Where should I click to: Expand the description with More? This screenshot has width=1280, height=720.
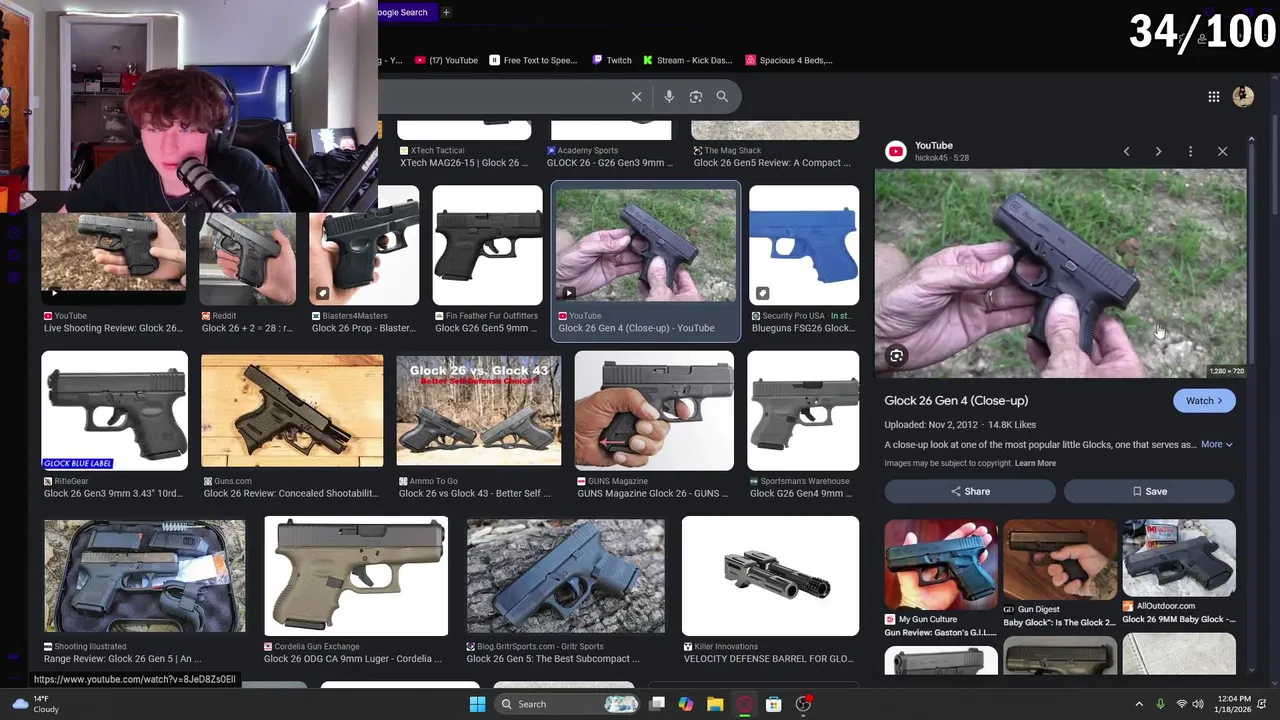(1216, 444)
